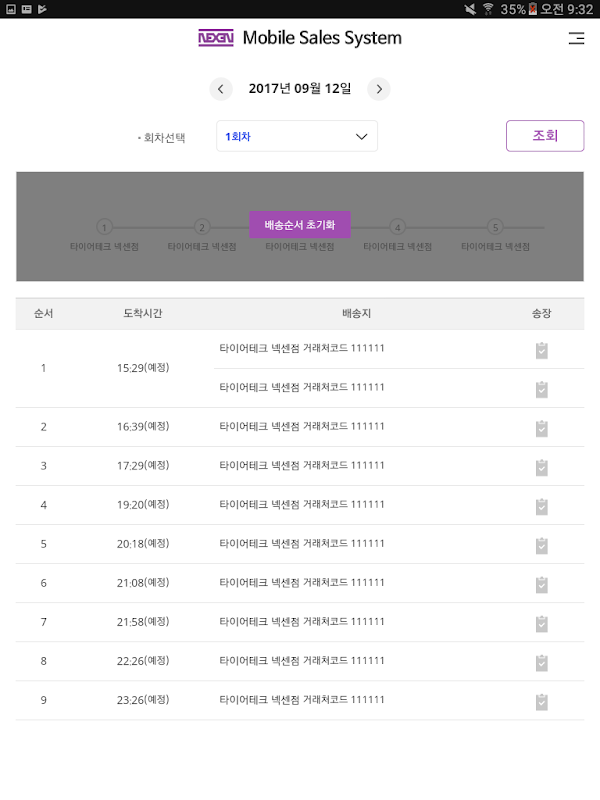Image resolution: width=600 pixels, height=800 pixels.
Task: Go to the previous date
Action: point(221,89)
